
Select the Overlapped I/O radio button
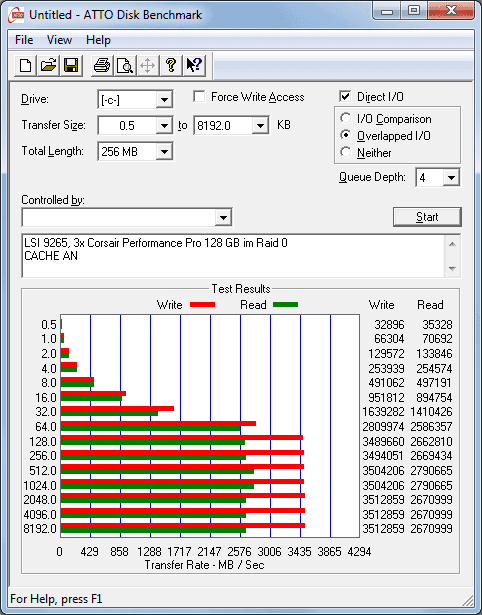[x=346, y=136]
